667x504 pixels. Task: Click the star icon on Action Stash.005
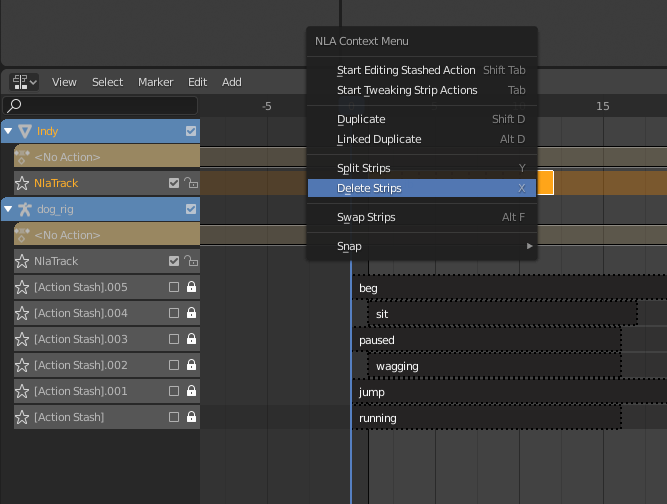tap(21, 287)
